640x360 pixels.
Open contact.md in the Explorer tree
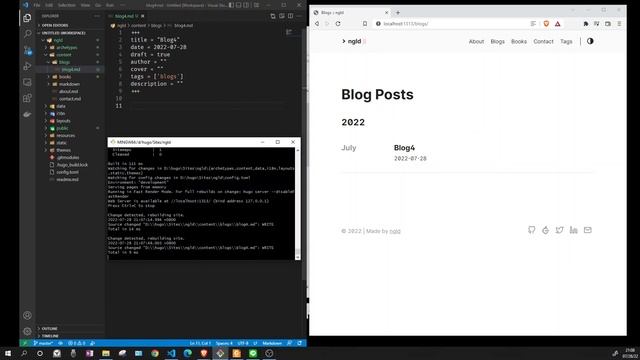pyautogui.click(x=69, y=99)
